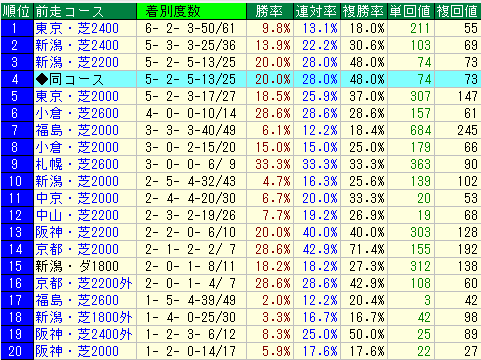Open the 東京・芝2400 course link

(77, 28)
